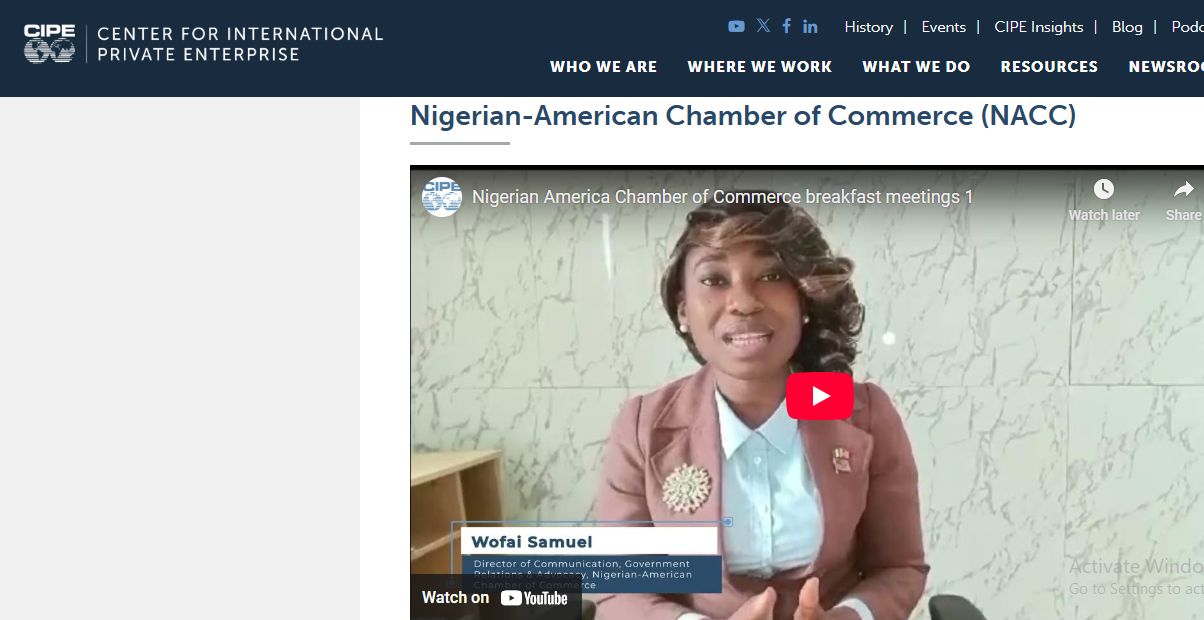Open the LinkedIn social icon

pos(810,27)
